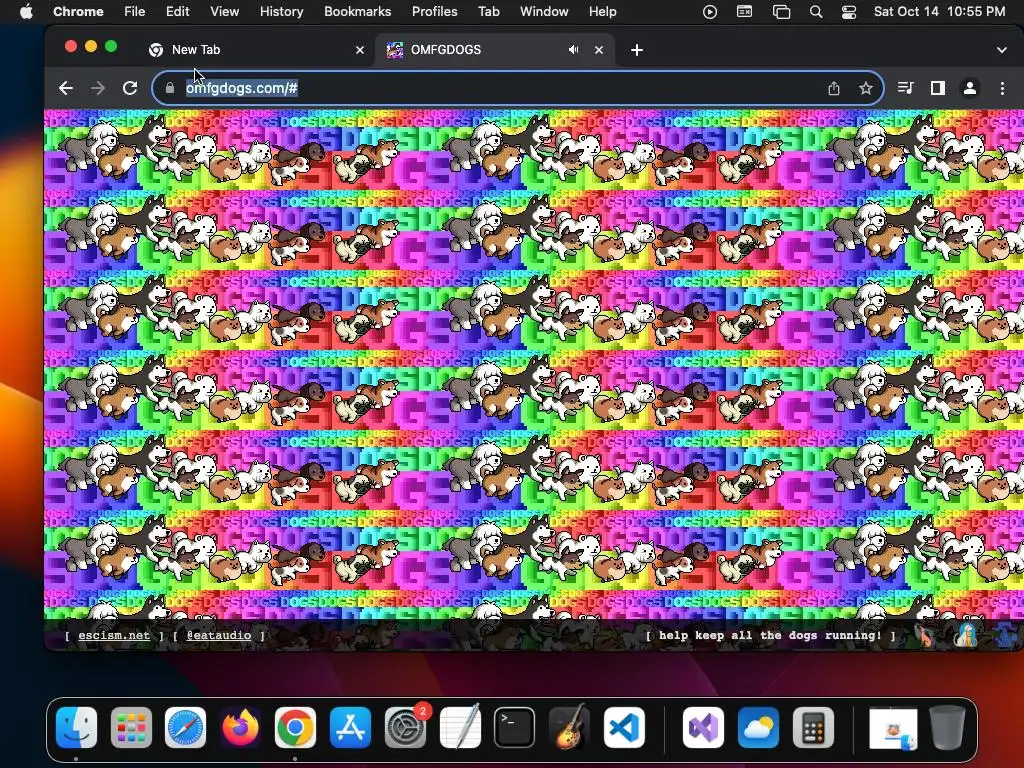
Task: Open the @eataudio link
Action: click(x=219, y=635)
